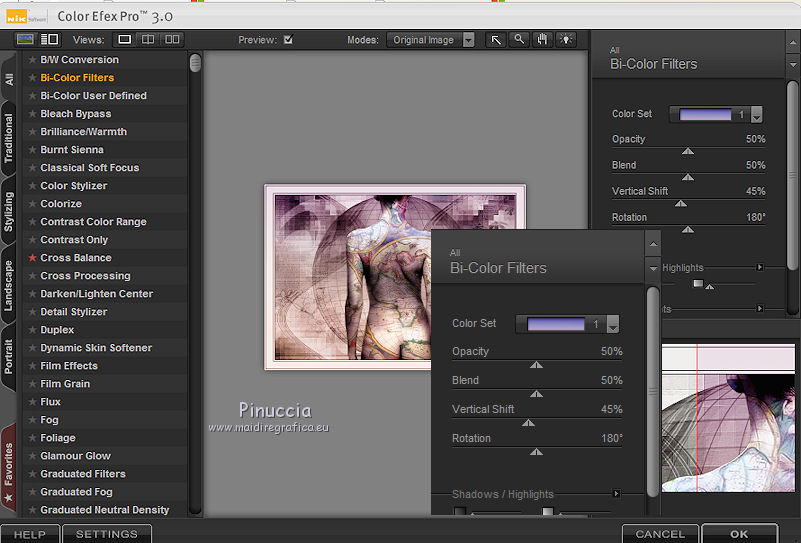Switch to split preview view
The image size is (801, 543).
[x=149, y=40]
